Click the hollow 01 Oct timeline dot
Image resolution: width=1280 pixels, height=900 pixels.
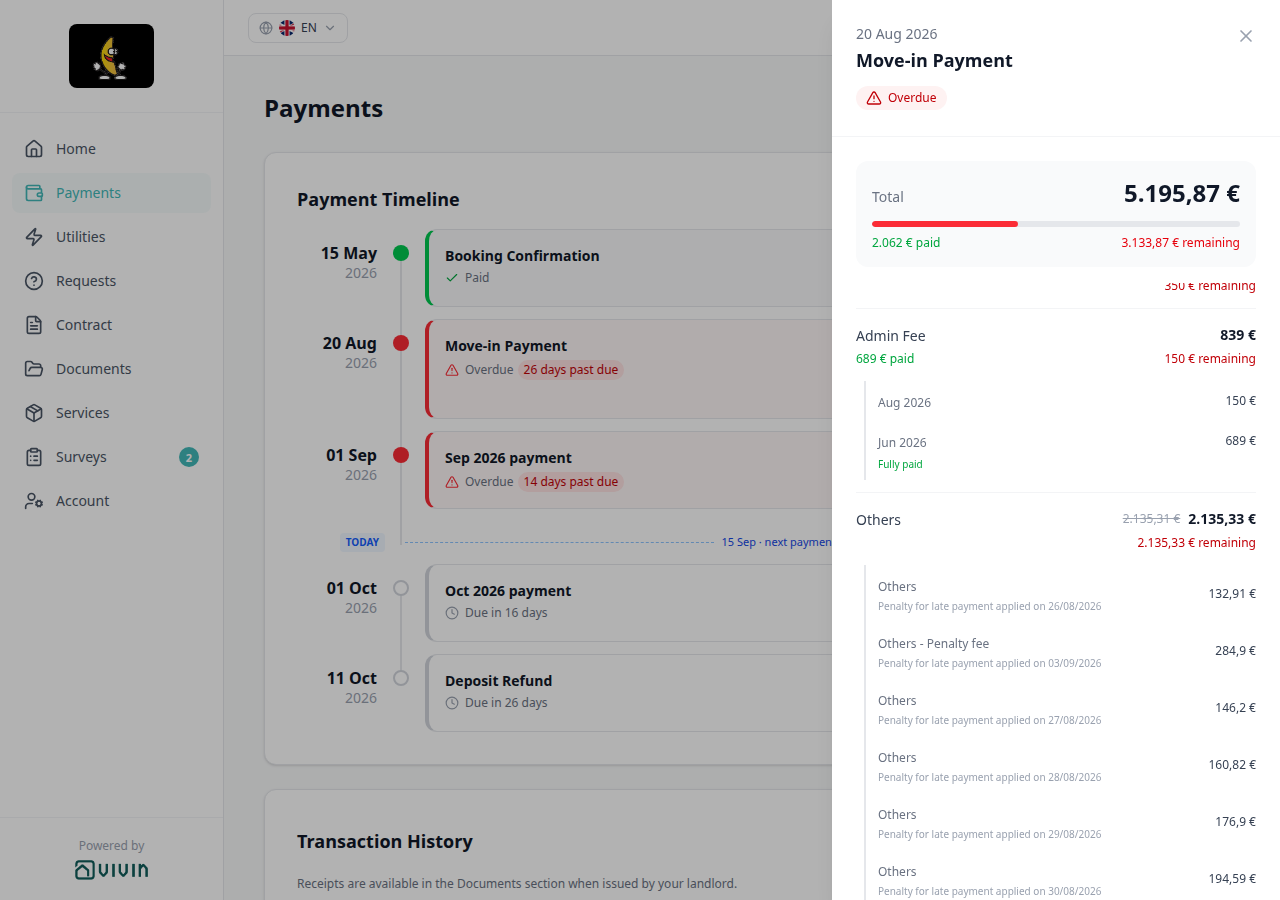(401, 588)
